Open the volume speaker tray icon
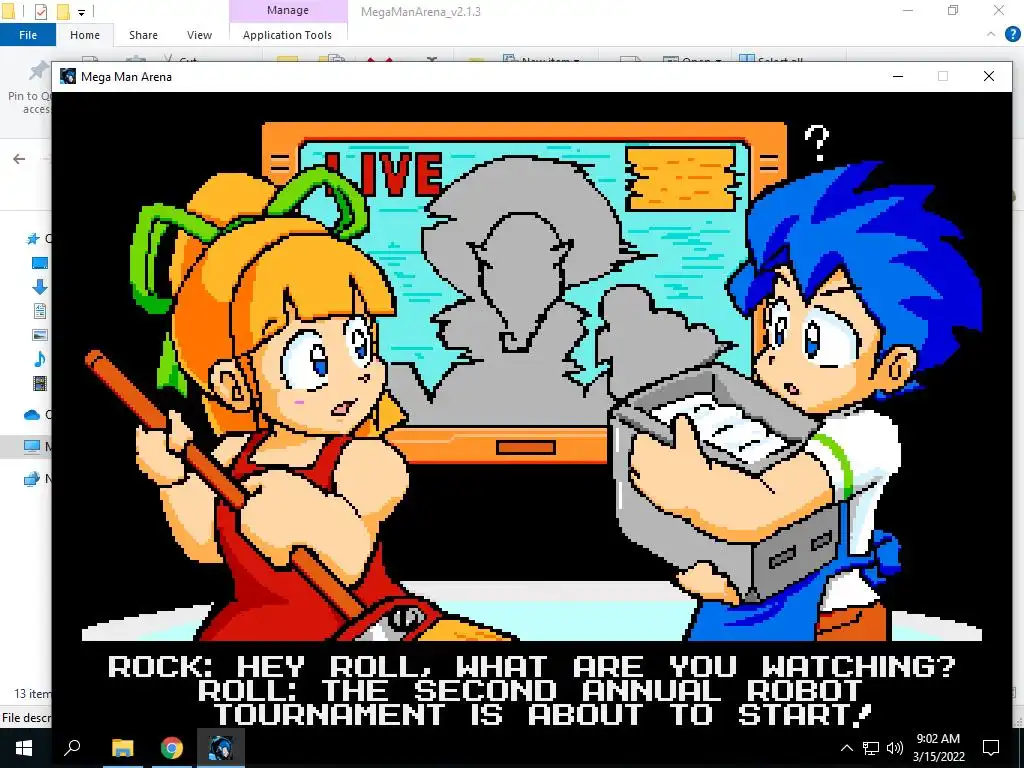 pyautogui.click(x=895, y=748)
